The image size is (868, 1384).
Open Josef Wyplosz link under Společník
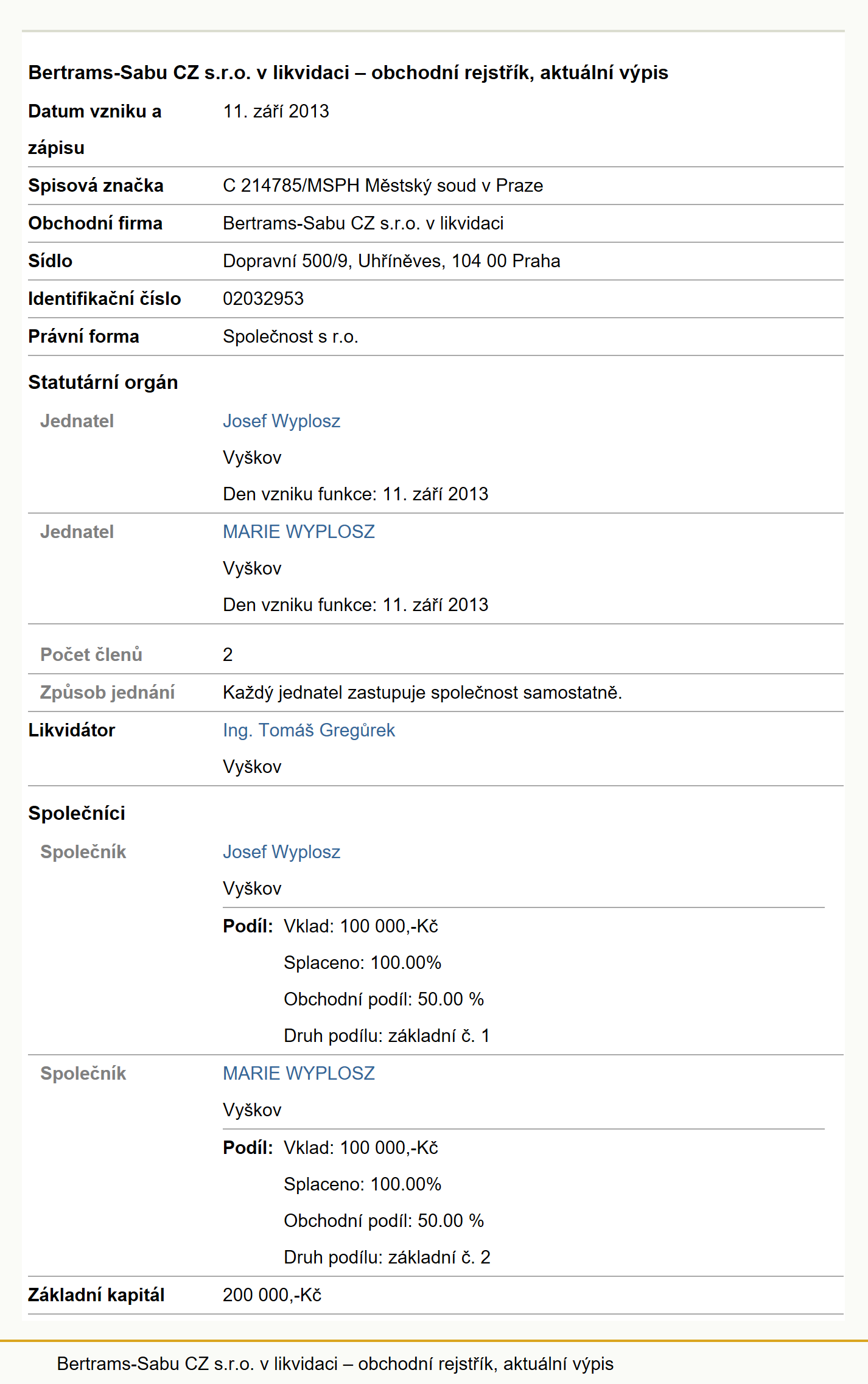[281, 852]
